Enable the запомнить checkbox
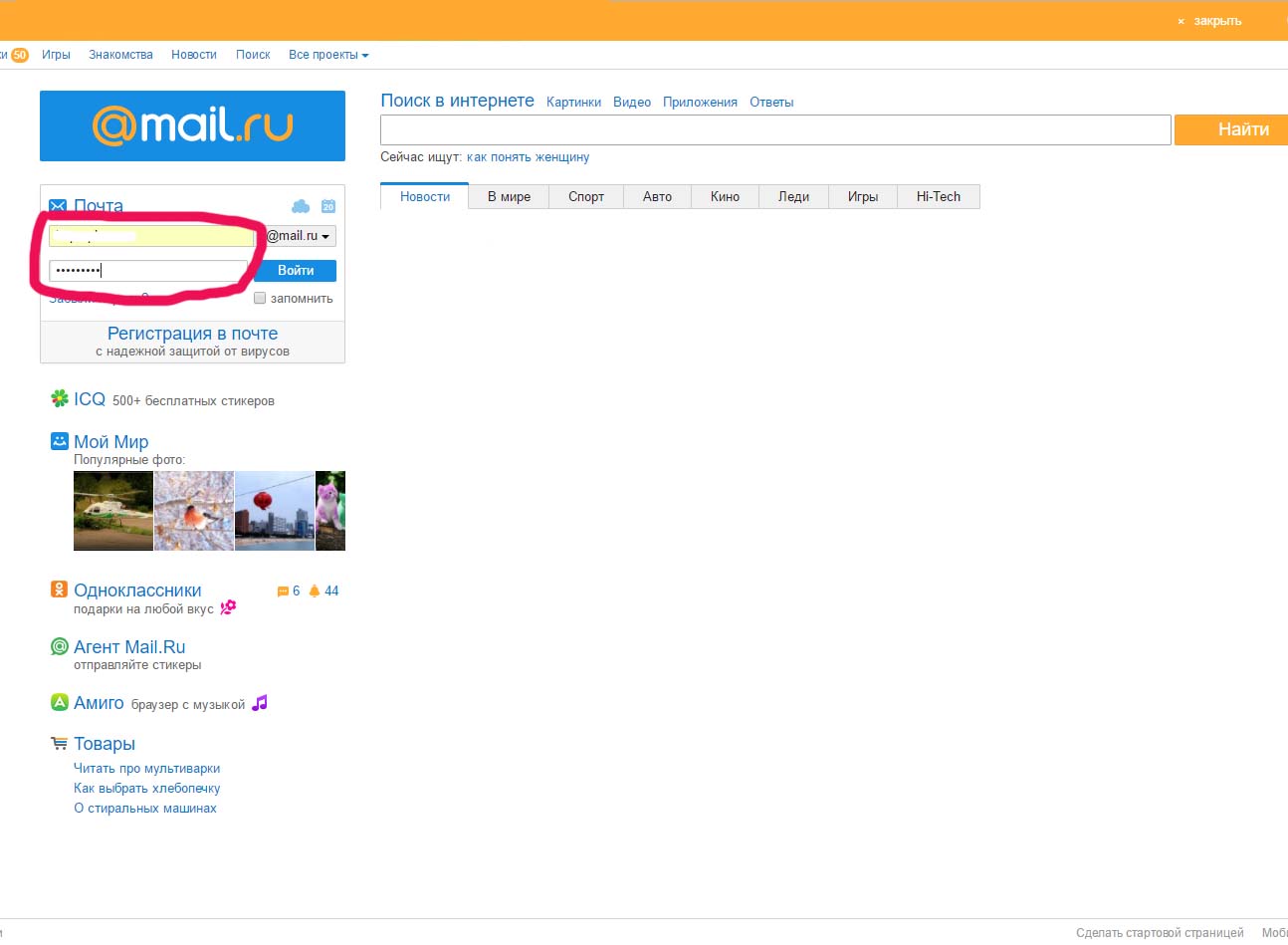The image size is (1288, 945). [x=260, y=298]
